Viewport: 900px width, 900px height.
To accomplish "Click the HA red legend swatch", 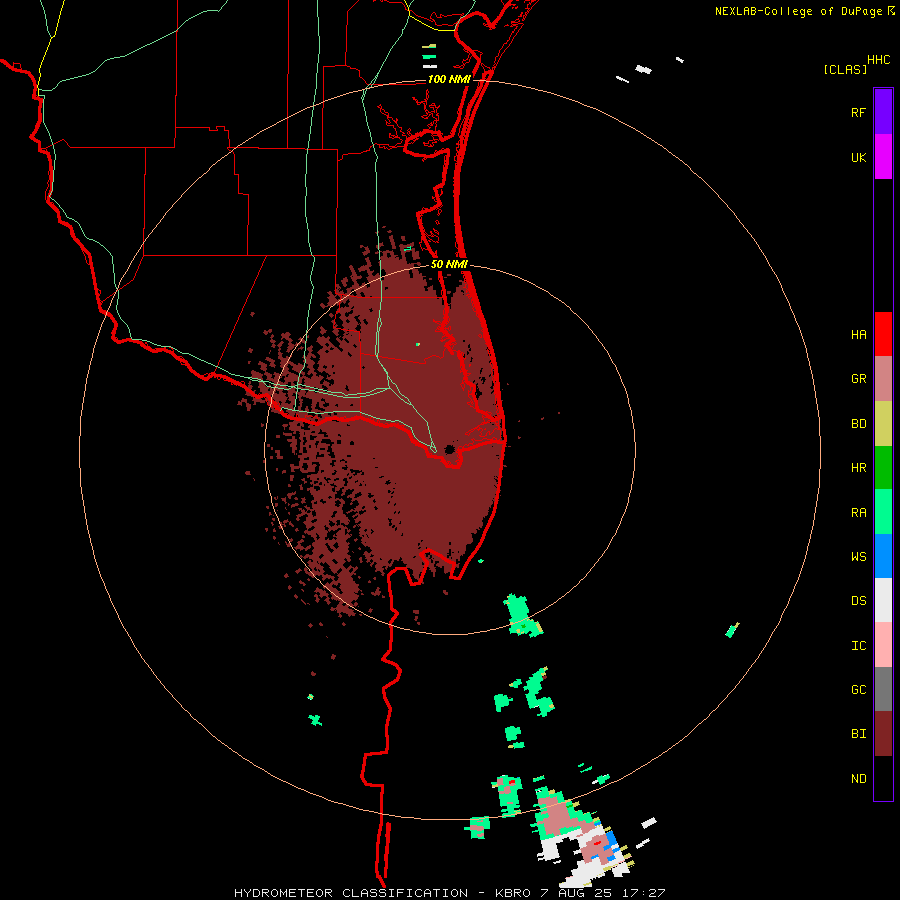I will (x=883, y=334).
